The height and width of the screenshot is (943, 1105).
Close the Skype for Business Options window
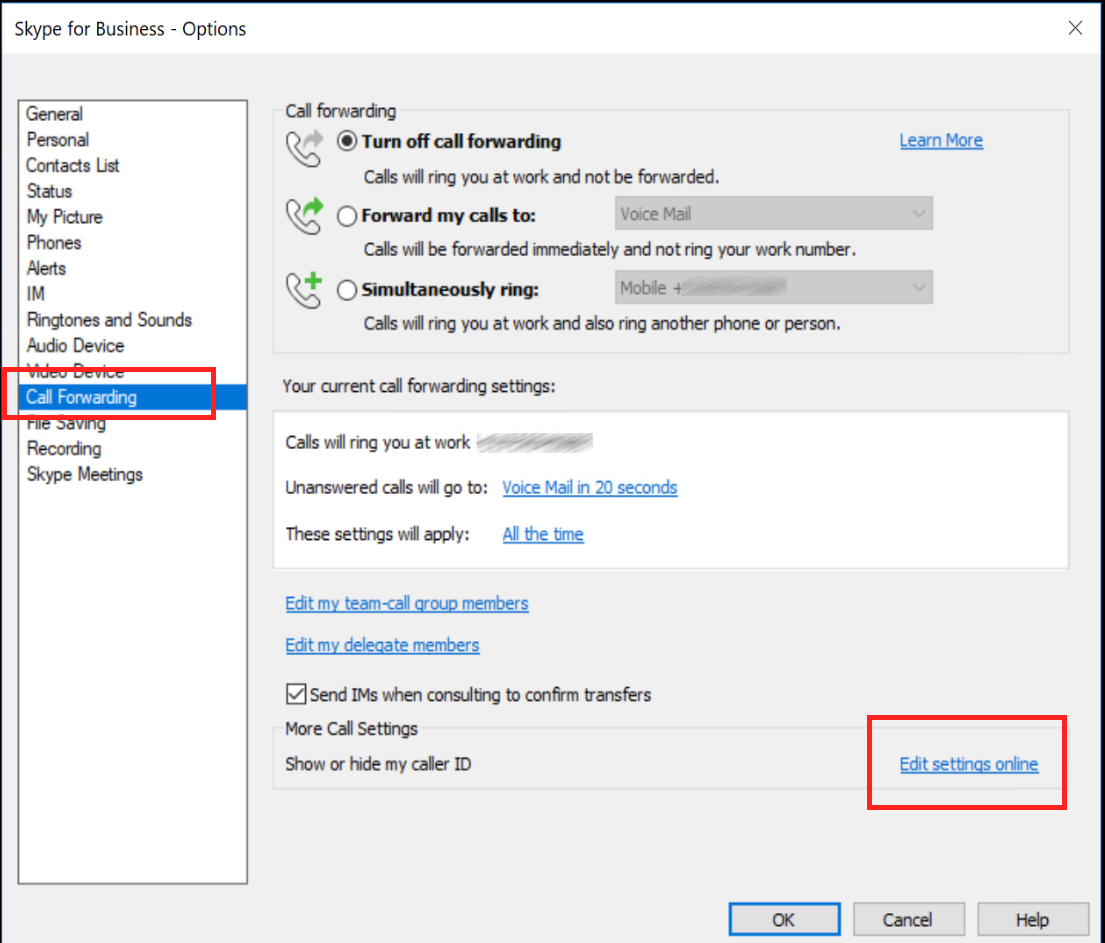1075,28
